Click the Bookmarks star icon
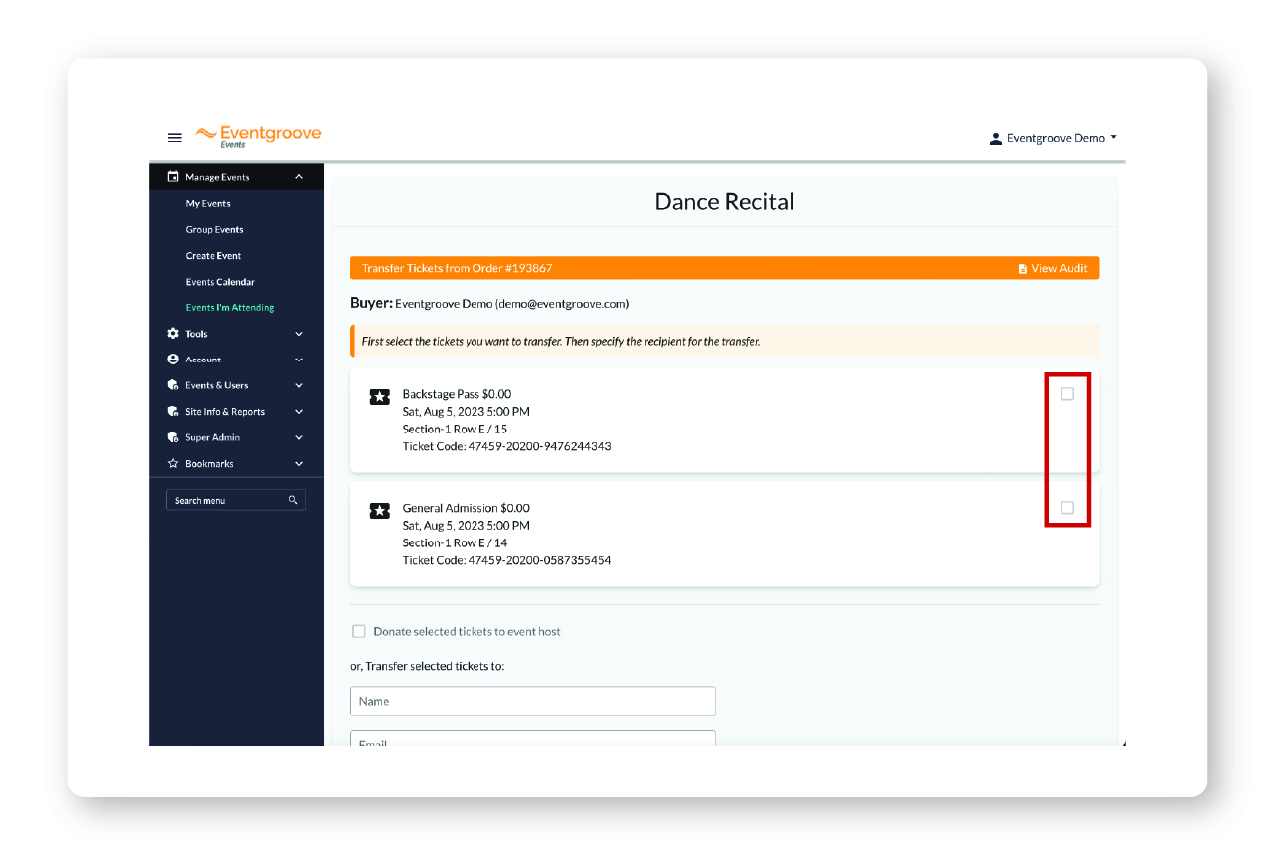The image size is (1275, 864). [173, 463]
